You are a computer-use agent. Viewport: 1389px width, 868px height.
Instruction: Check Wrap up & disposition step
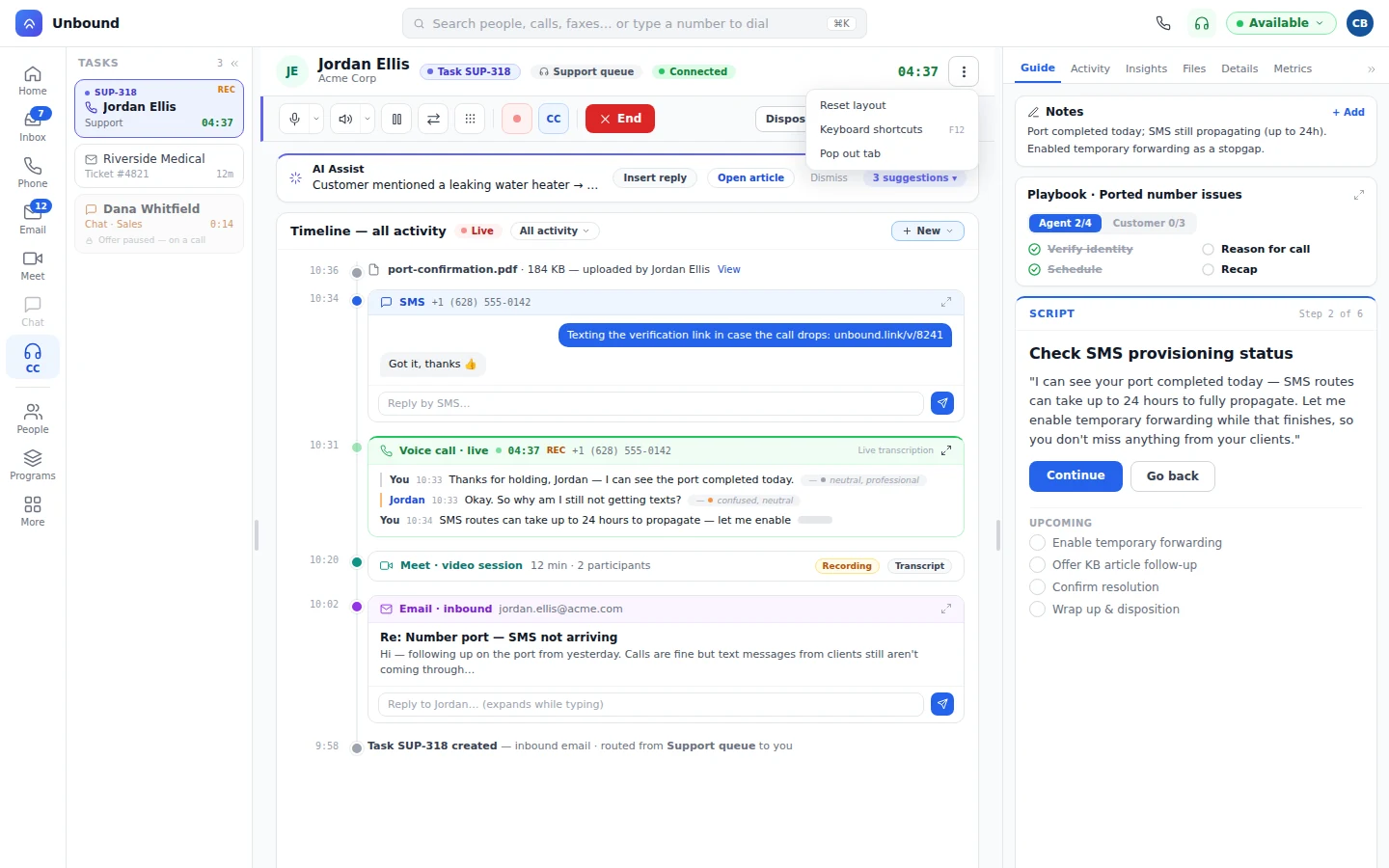[x=1038, y=610]
